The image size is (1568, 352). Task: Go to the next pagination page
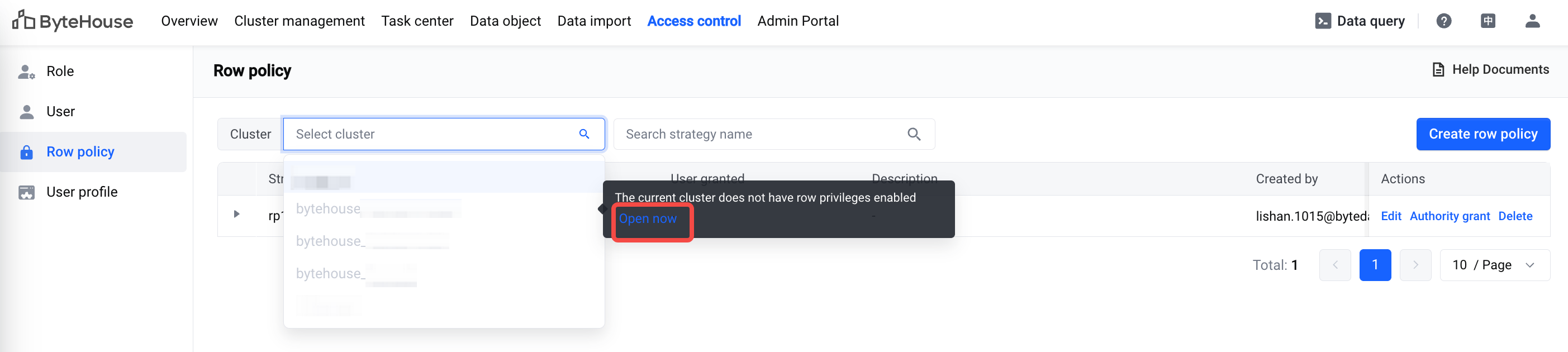[1415, 265]
